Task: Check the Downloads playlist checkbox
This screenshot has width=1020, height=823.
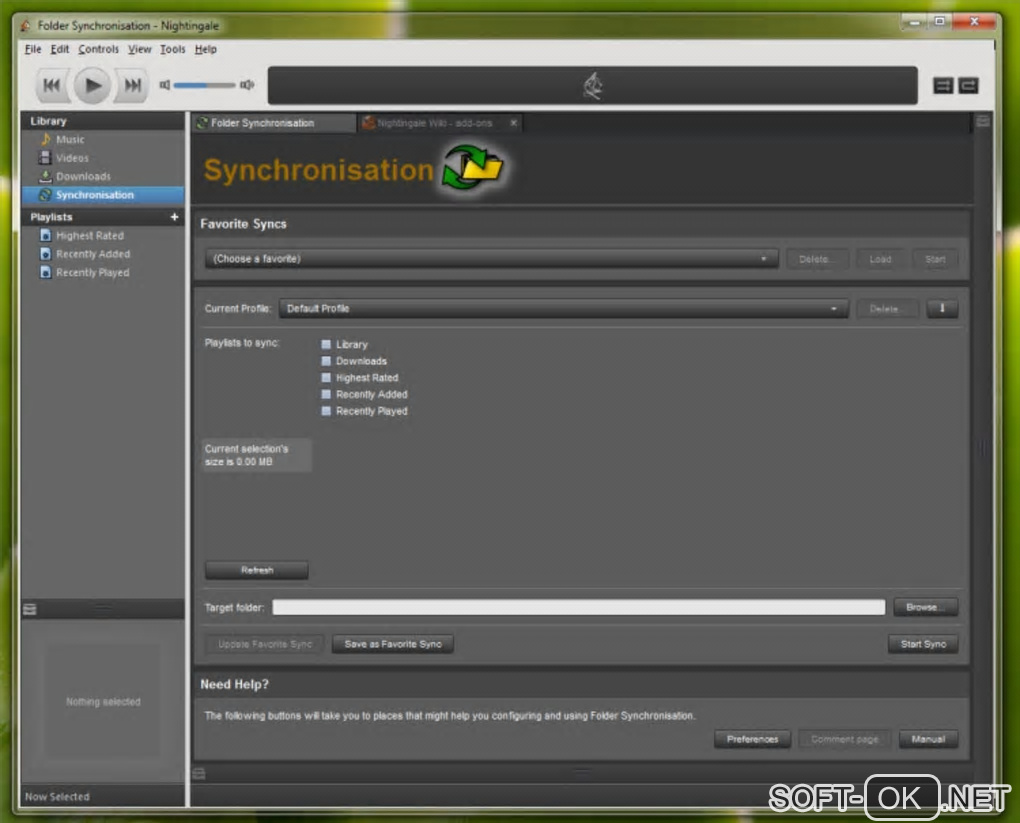Action: [327, 361]
